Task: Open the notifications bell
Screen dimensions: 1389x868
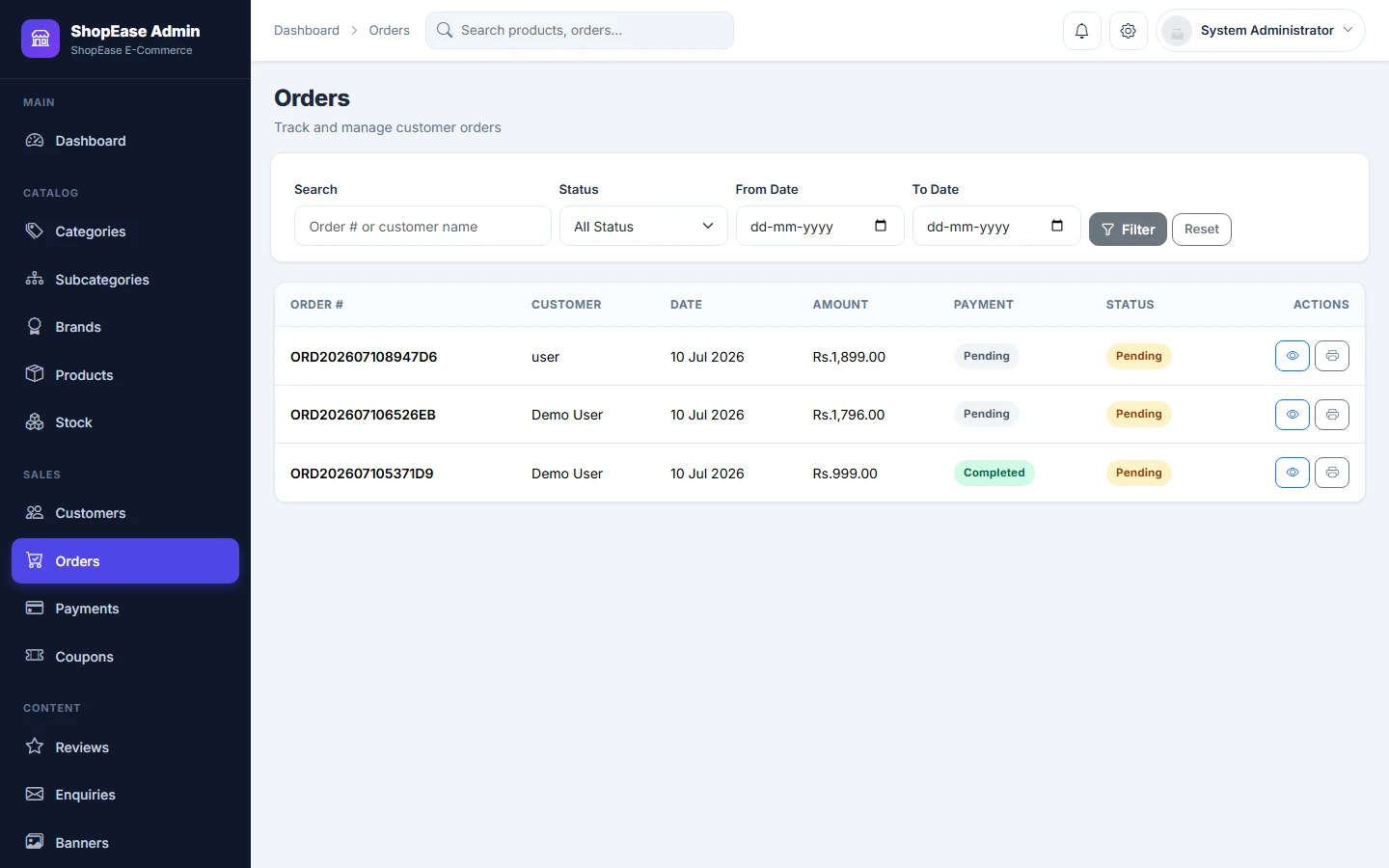Action: (x=1081, y=31)
